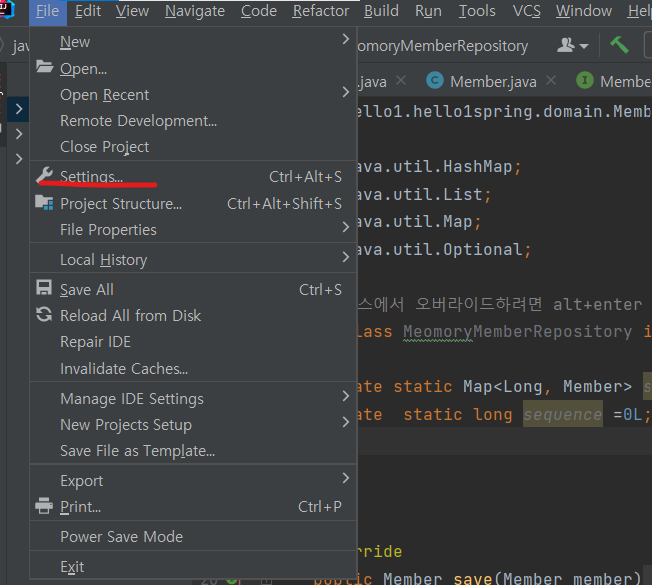The height and width of the screenshot is (585, 652).
Task: Open the Build menu
Action: [x=381, y=11]
